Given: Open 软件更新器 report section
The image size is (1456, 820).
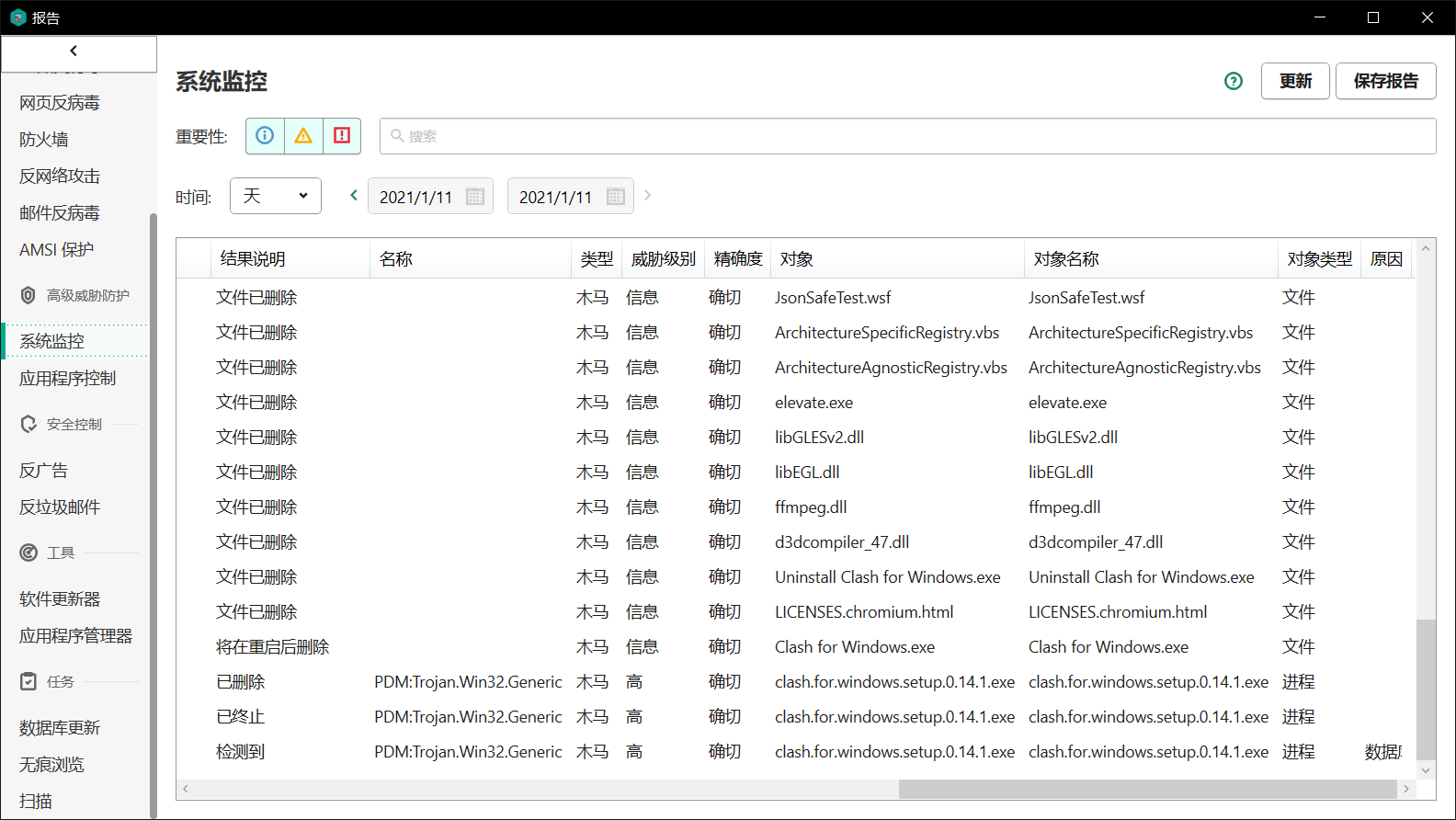Looking at the screenshot, I should coord(60,599).
